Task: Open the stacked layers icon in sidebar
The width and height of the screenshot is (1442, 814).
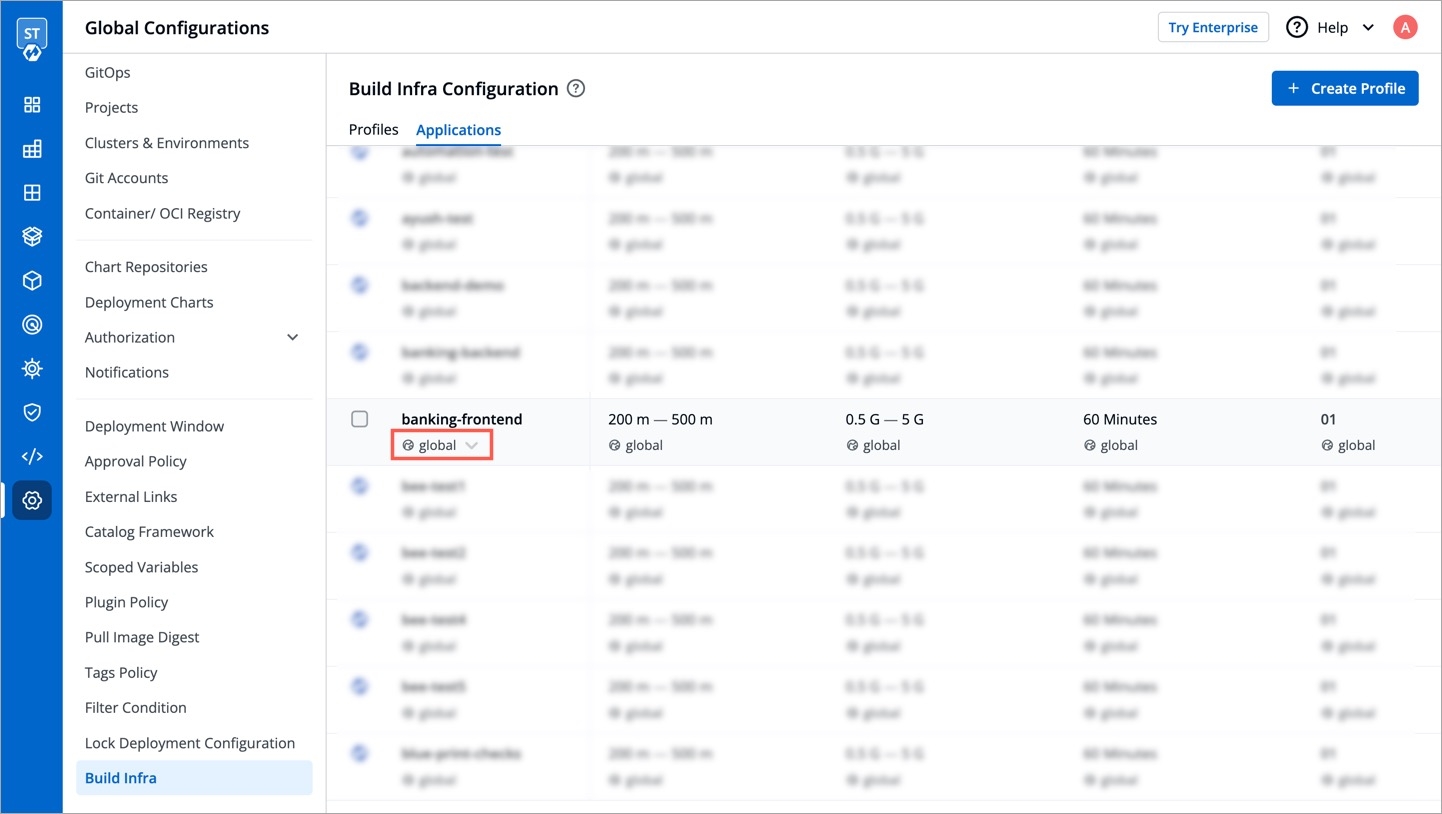Action: (x=32, y=237)
